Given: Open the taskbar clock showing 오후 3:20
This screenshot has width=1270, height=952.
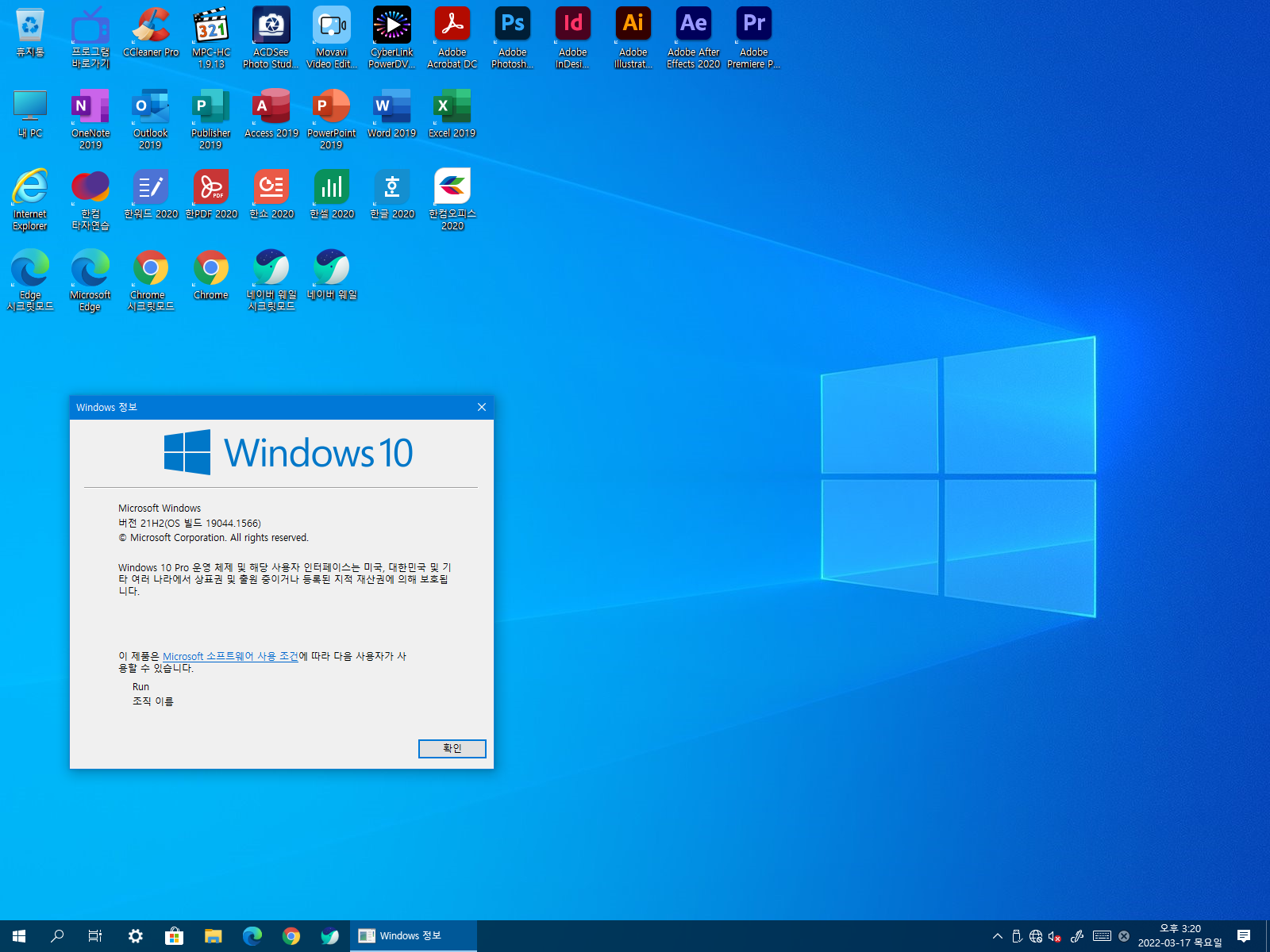Looking at the screenshot, I should (1180, 936).
